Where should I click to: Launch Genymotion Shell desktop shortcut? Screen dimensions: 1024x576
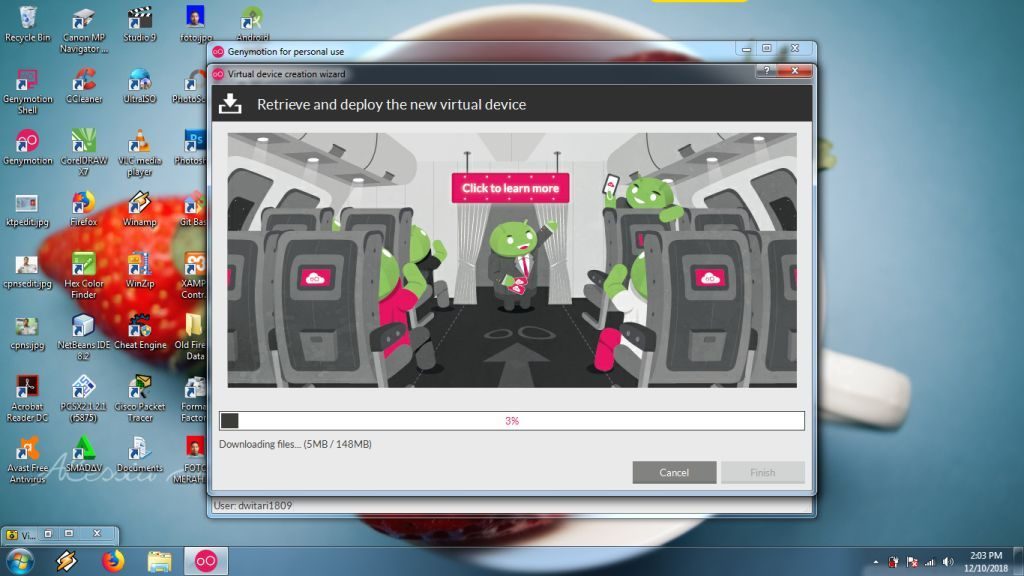[x=27, y=91]
